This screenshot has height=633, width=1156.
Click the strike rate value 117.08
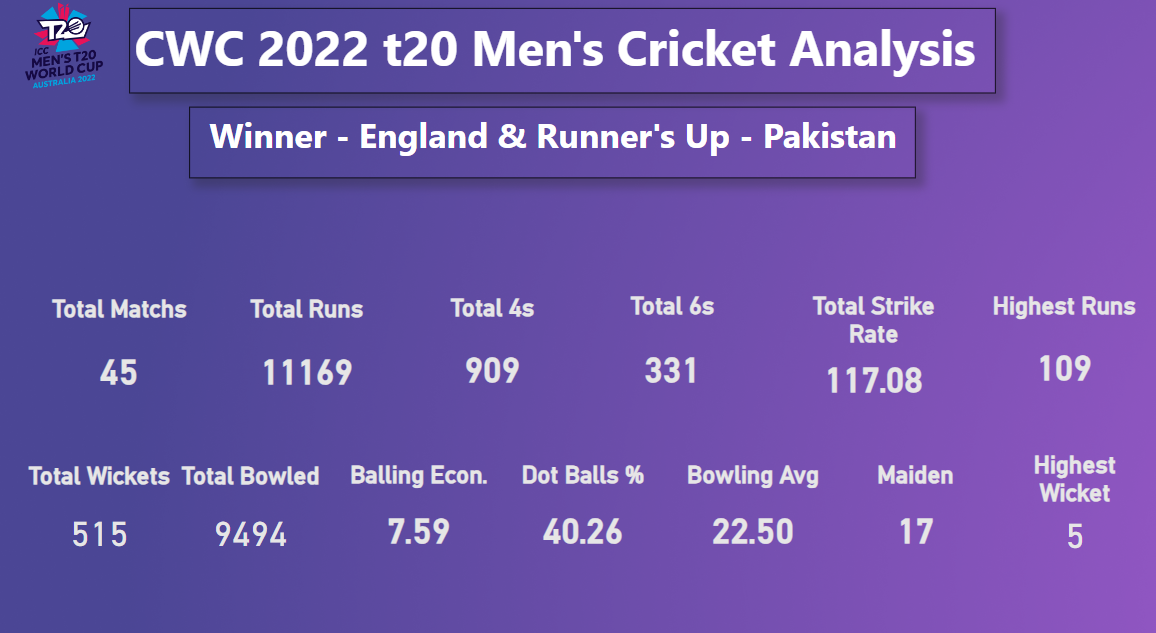[873, 380]
